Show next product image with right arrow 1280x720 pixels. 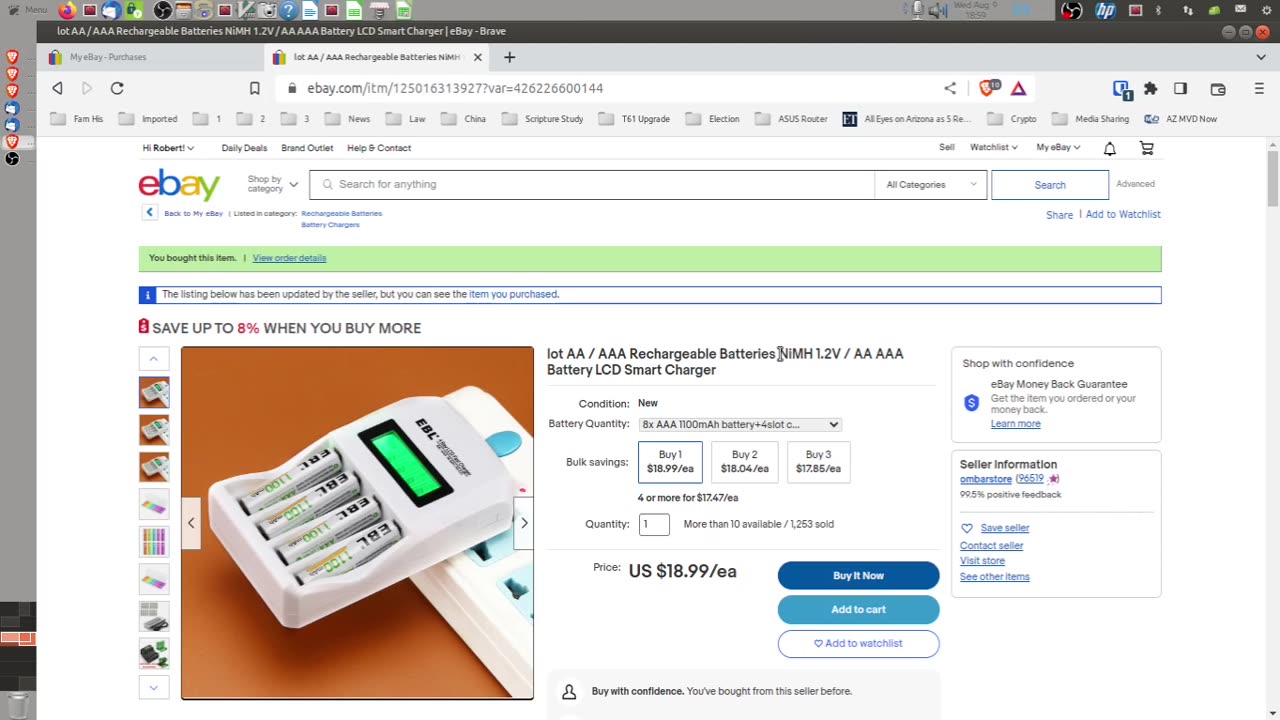(524, 523)
